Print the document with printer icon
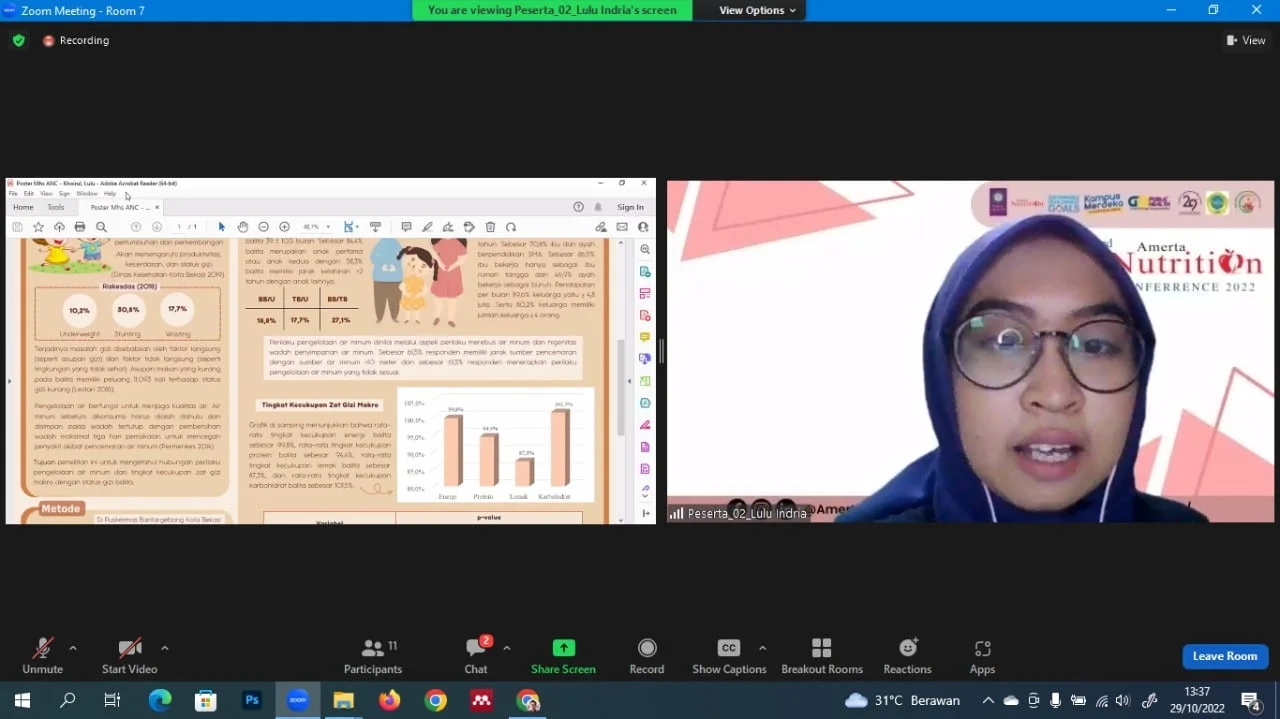 click(x=80, y=227)
